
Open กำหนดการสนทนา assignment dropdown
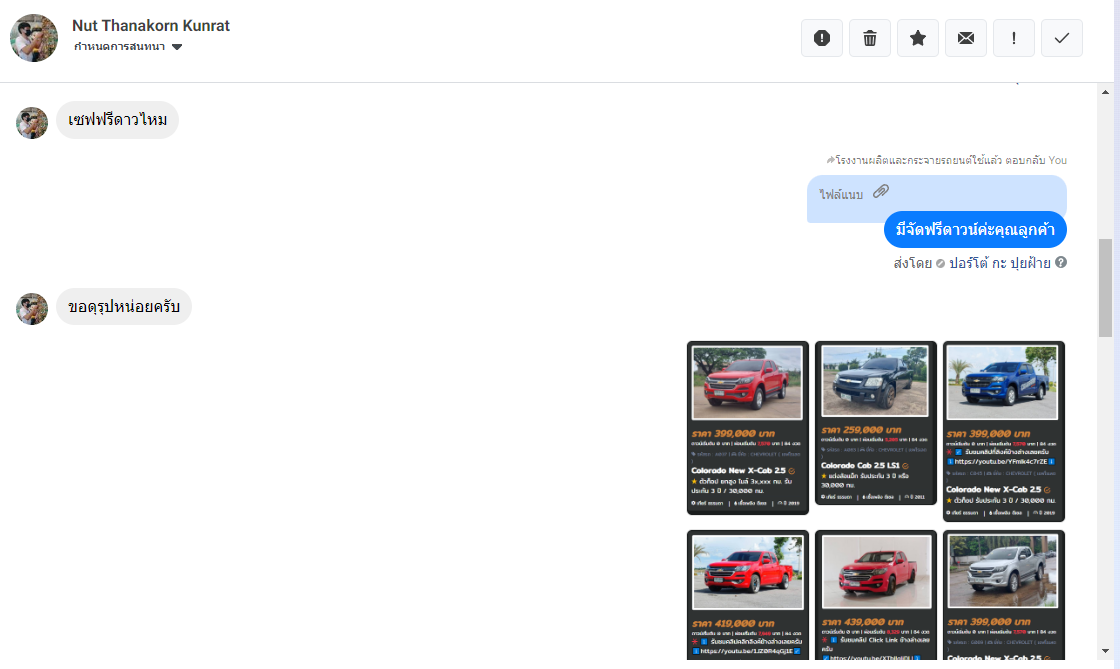click(128, 46)
